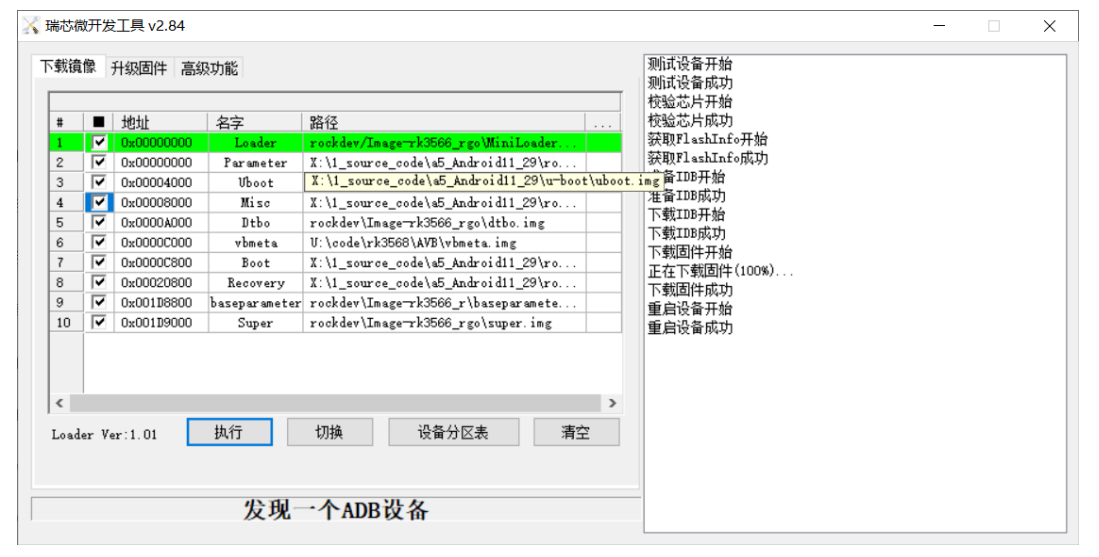1099x557 pixels.
Task: Click the left arrow of the horizontal scrollbar
Action: point(60,403)
